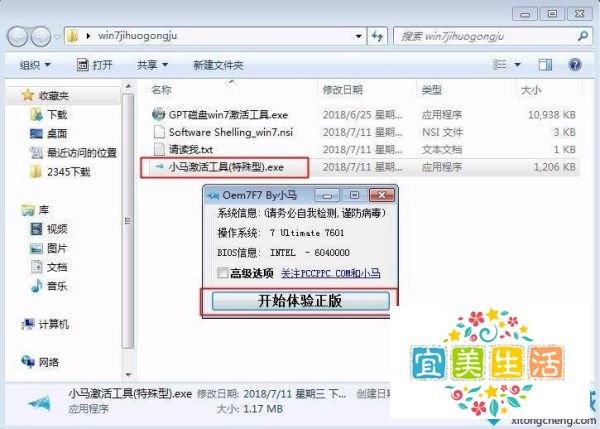The image size is (600, 429).
Task: Sort by the 大小 column header
Action: pos(531,90)
